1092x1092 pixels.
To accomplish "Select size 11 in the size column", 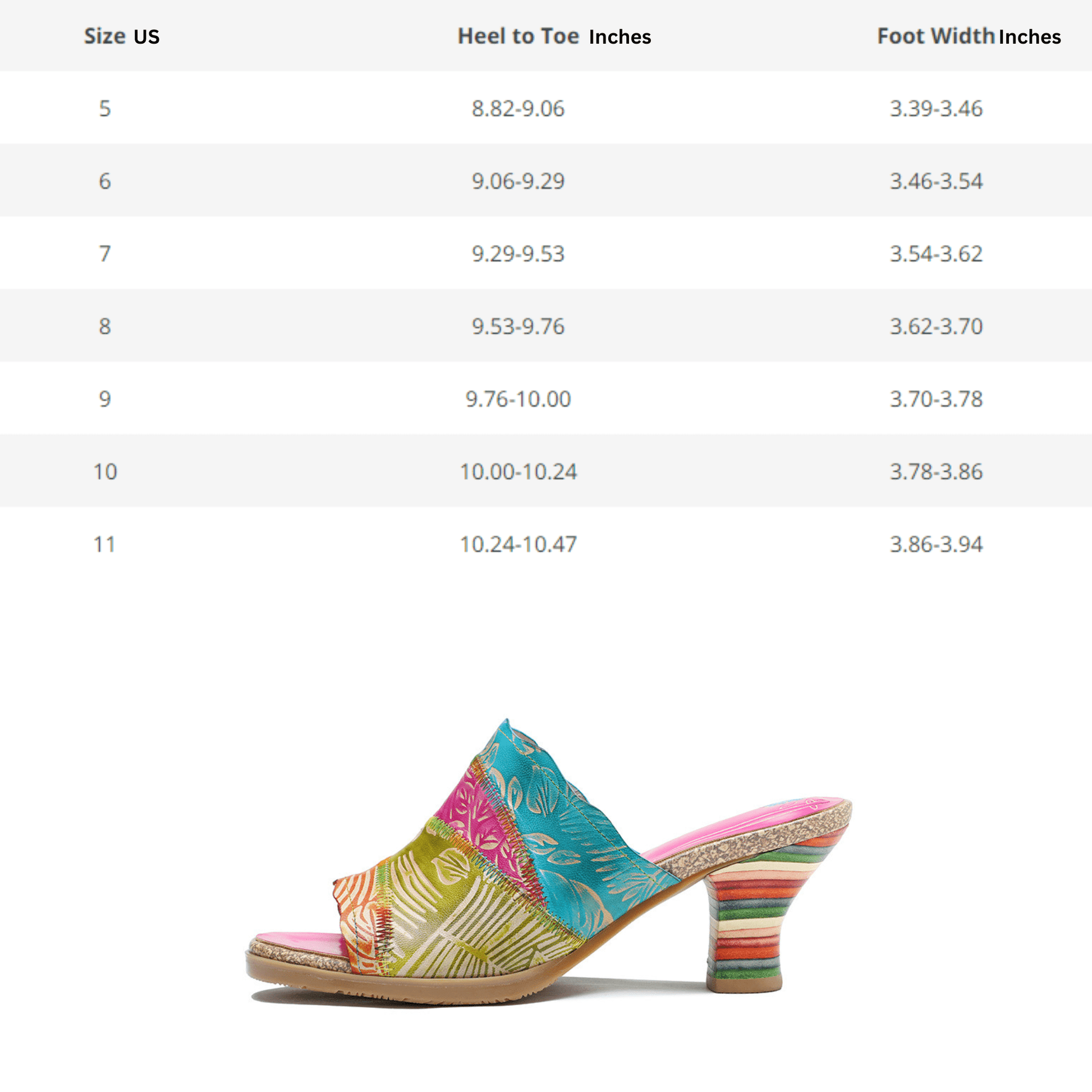I will tap(105, 544).
